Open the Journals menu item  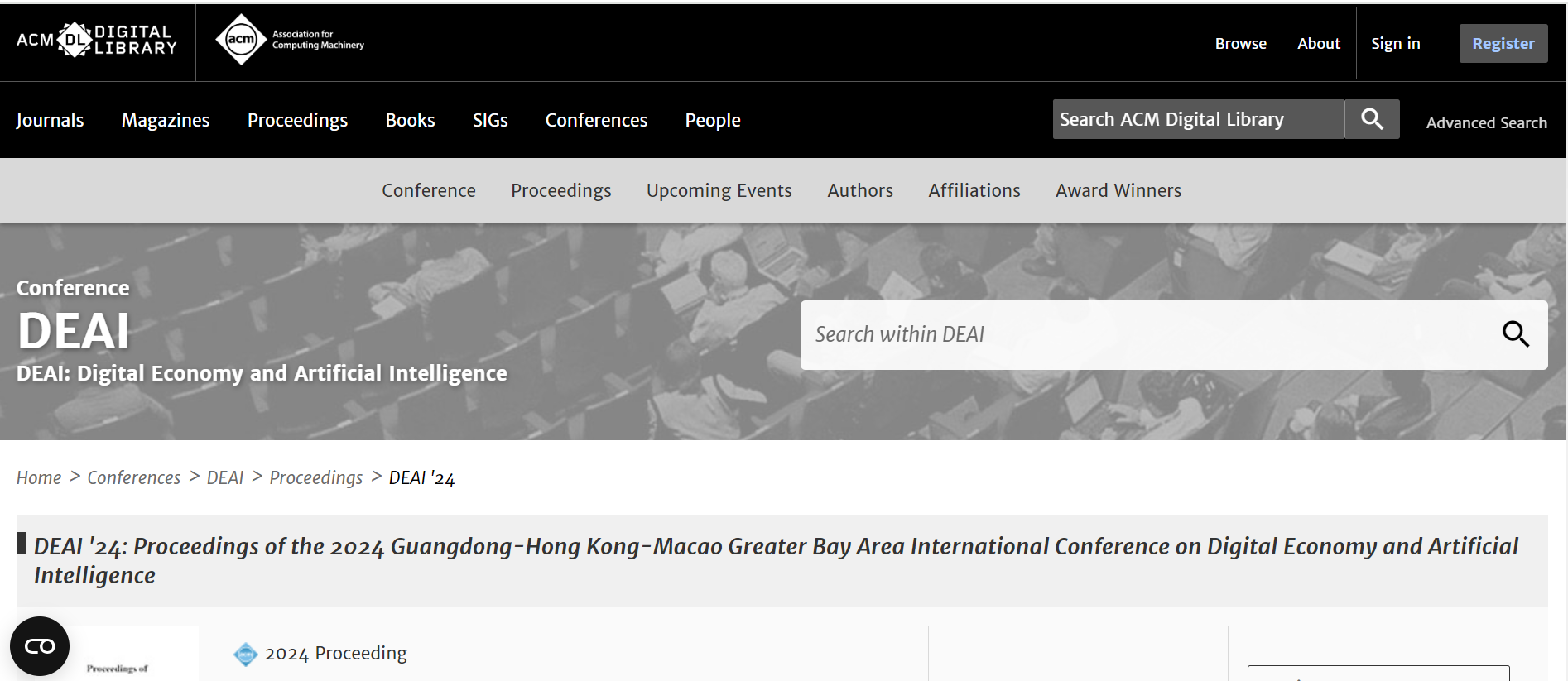[50, 120]
